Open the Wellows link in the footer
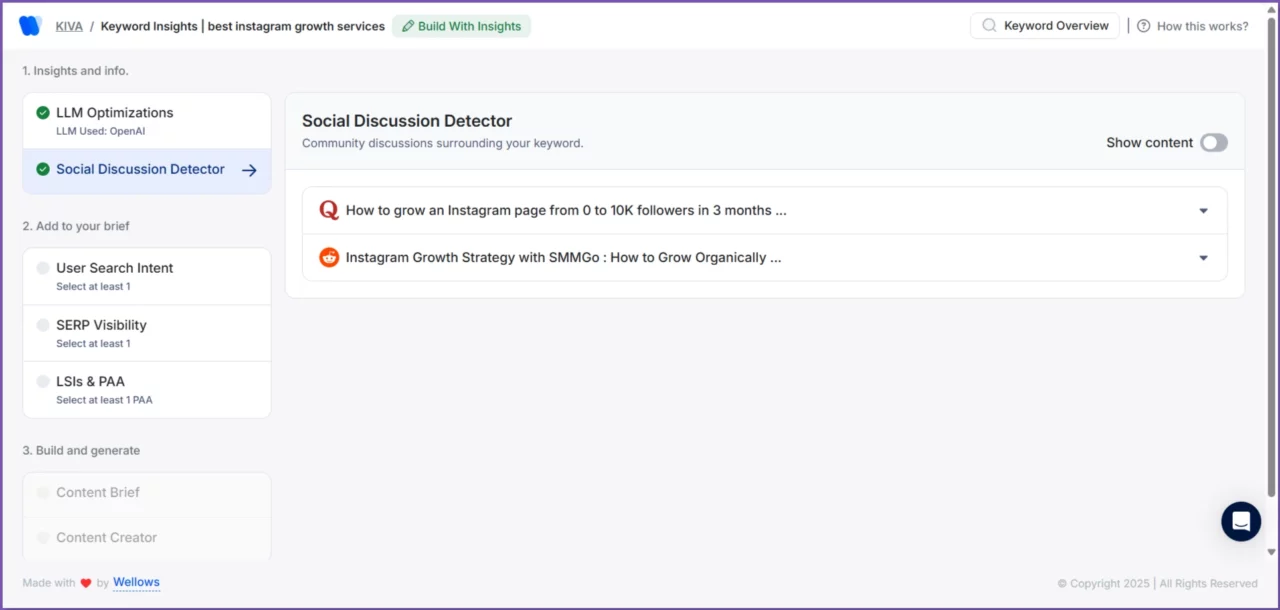 pos(136,582)
